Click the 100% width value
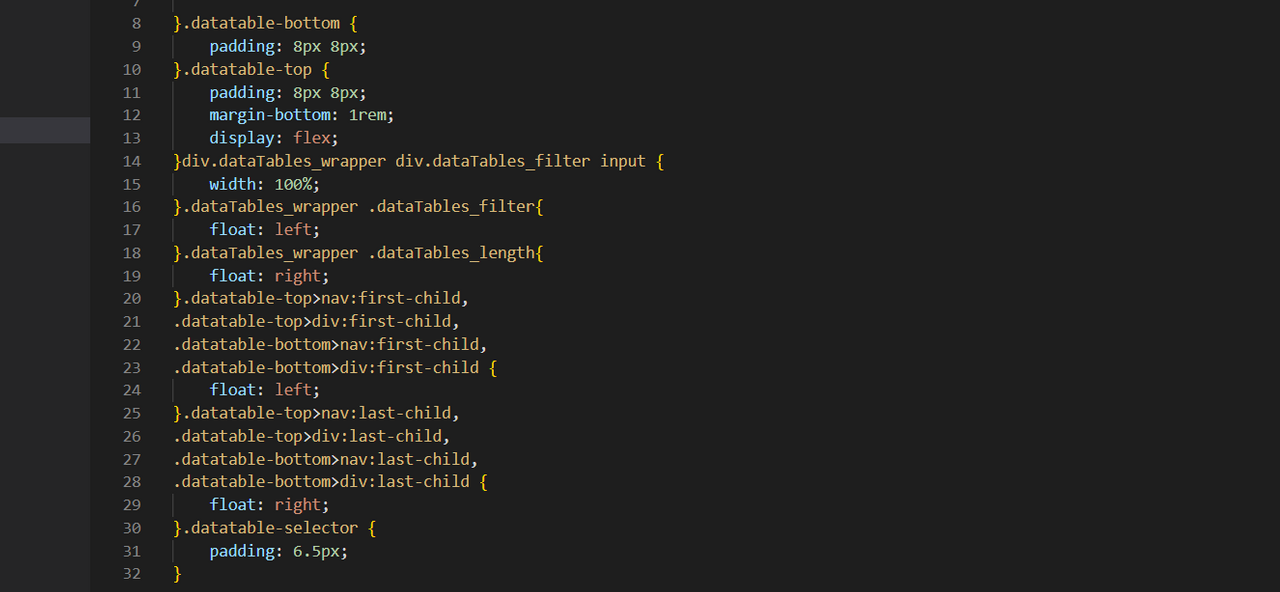 pyautogui.click(x=295, y=184)
